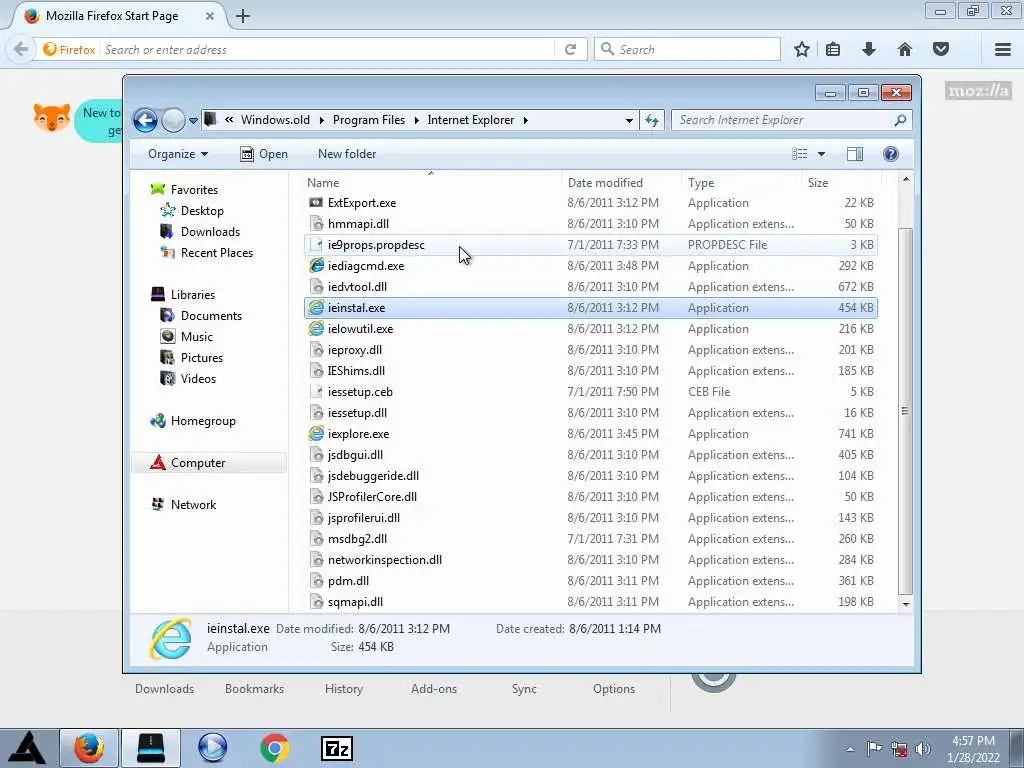Select Favorites in the navigation pane
This screenshot has height=768, width=1024.
(x=194, y=190)
